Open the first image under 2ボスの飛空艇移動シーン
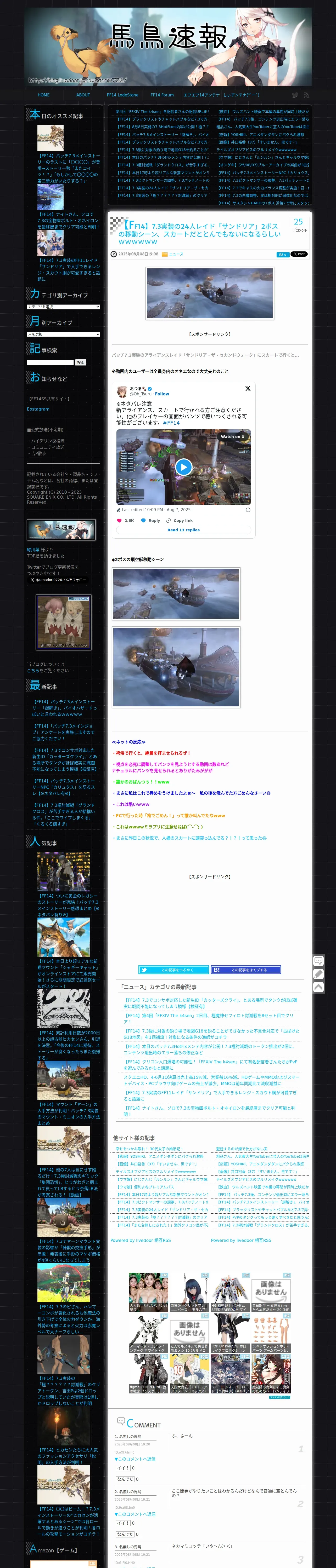Viewport: 336px width, 1568px height. pos(176,593)
